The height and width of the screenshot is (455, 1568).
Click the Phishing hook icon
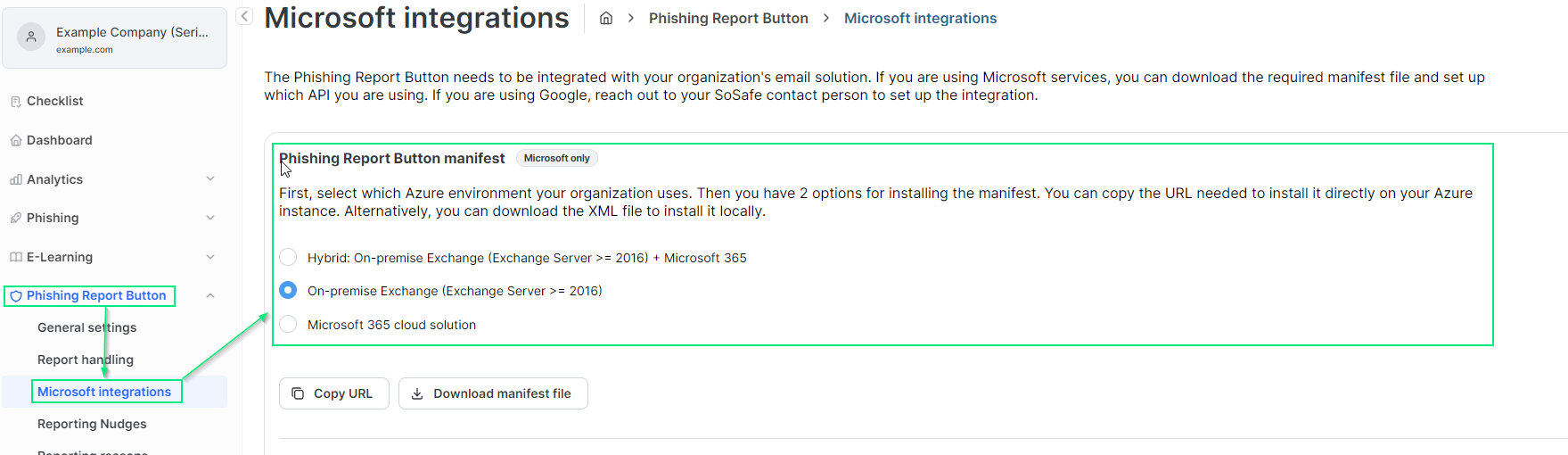point(15,218)
